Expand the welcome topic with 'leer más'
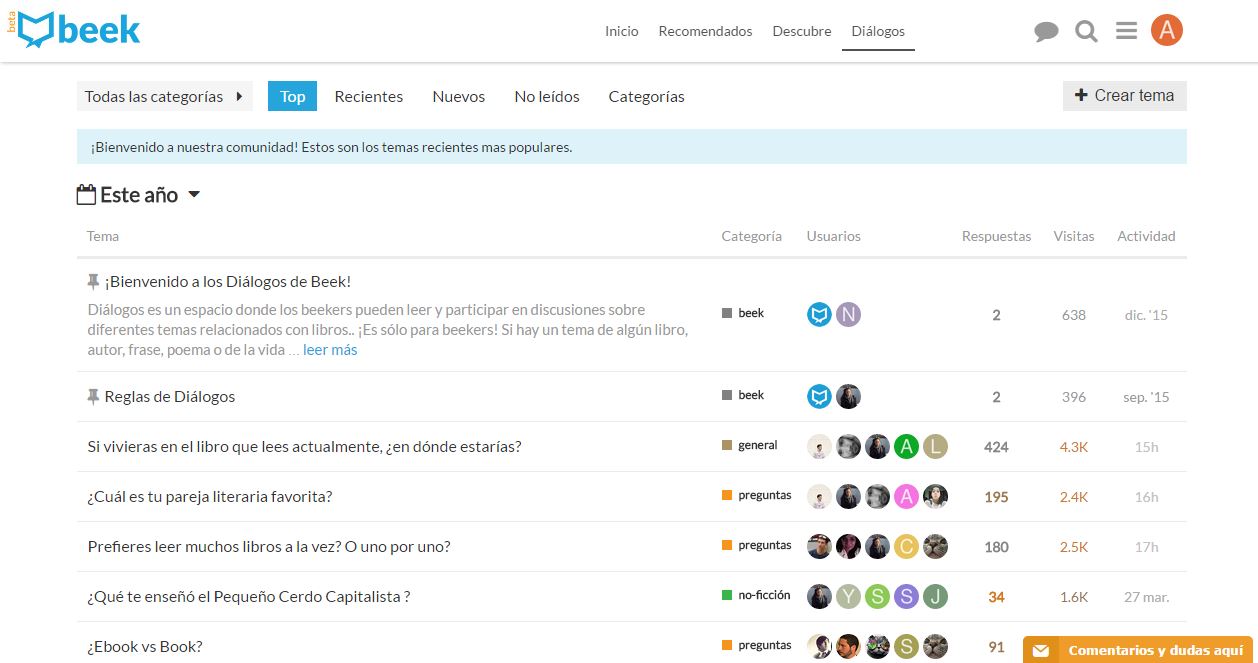The height and width of the screenshot is (663, 1258). click(330, 350)
